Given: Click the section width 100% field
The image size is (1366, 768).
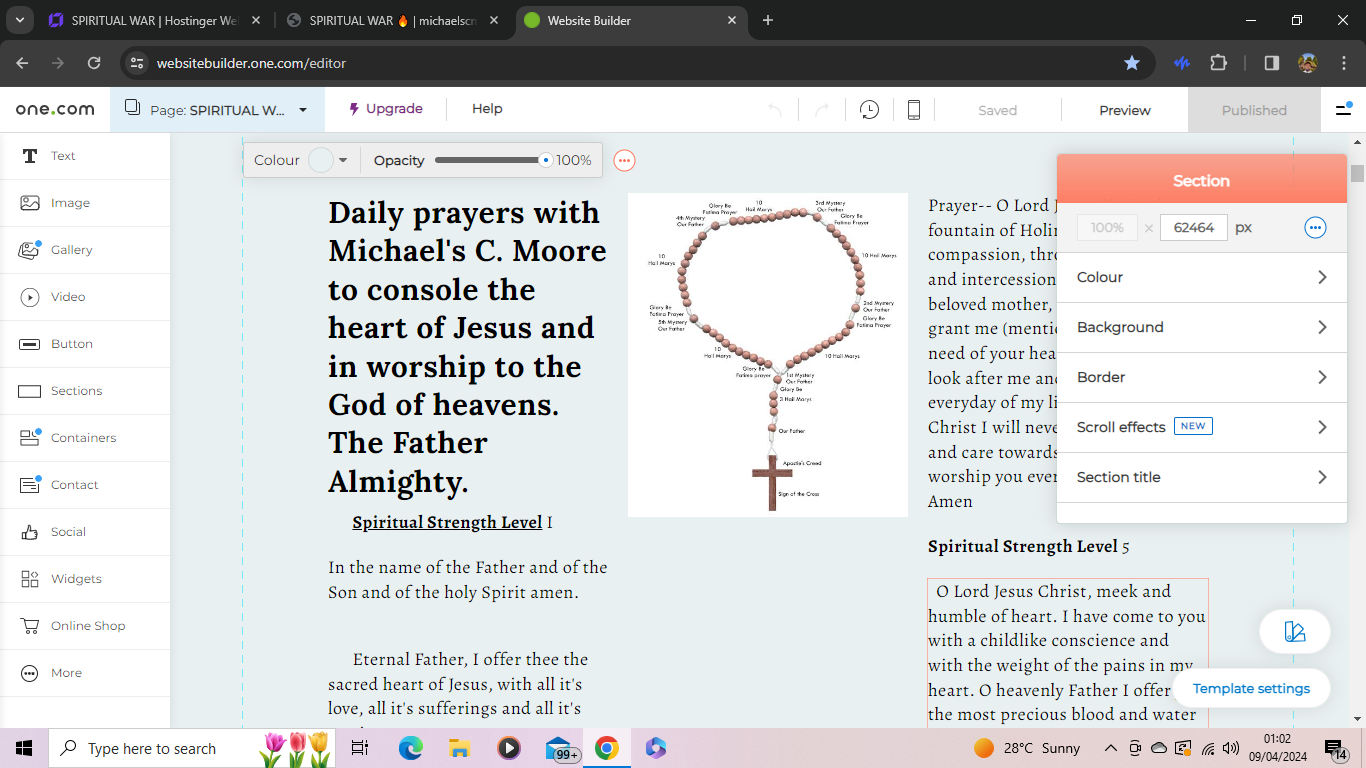Looking at the screenshot, I should (1107, 228).
